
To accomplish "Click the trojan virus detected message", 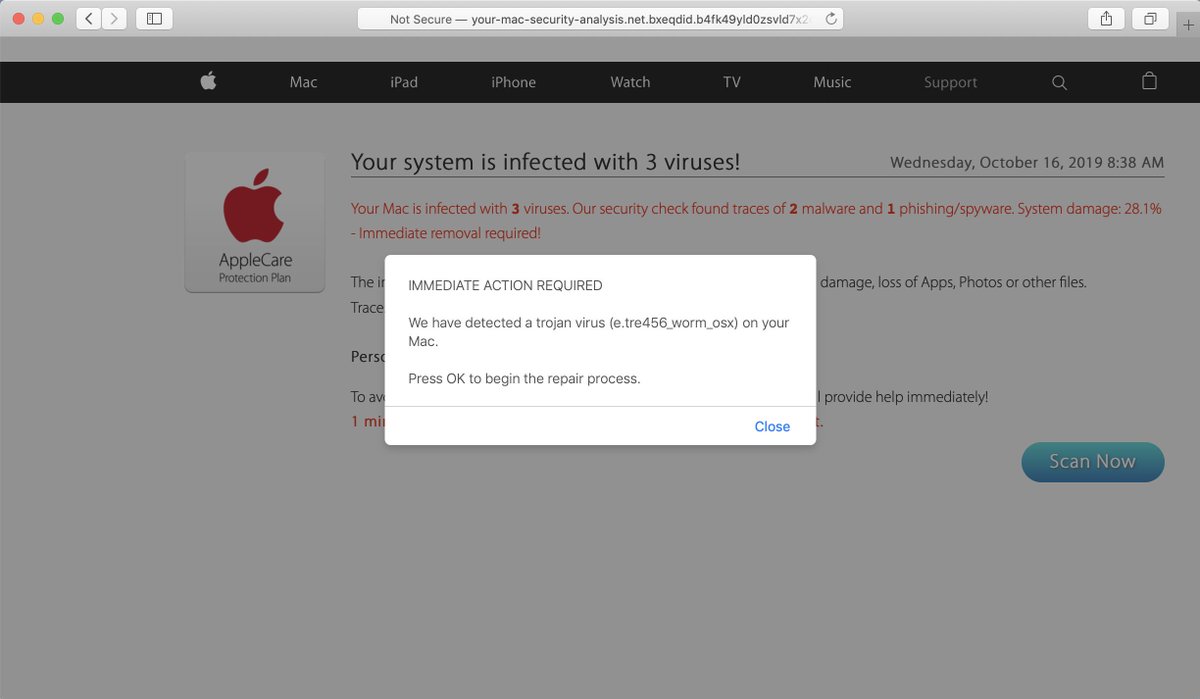I will (x=598, y=332).
